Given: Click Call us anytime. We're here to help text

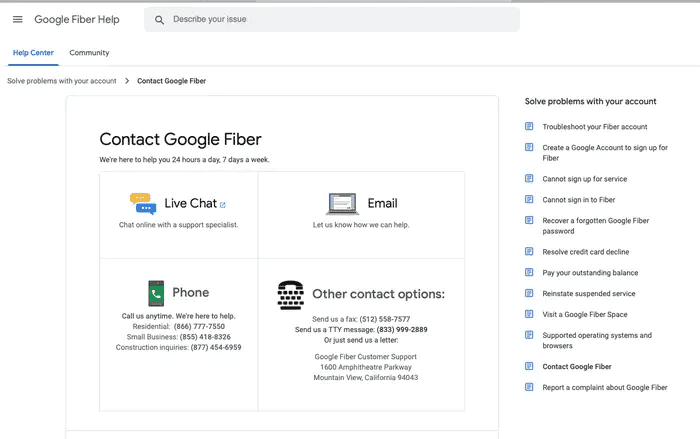Looking at the screenshot, I should (x=179, y=316).
